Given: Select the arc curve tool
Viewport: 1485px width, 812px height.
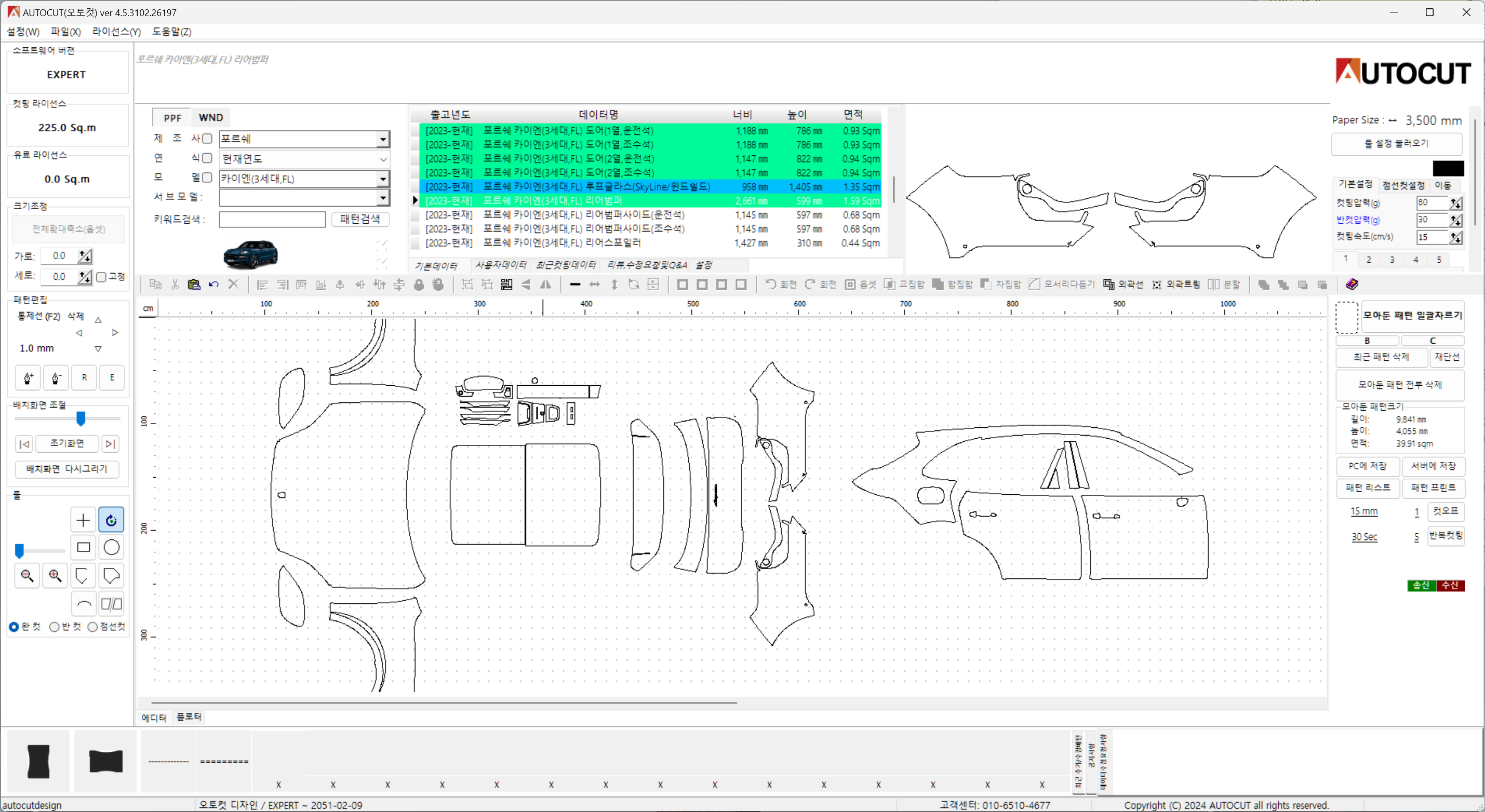Looking at the screenshot, I should coord(83,604).
